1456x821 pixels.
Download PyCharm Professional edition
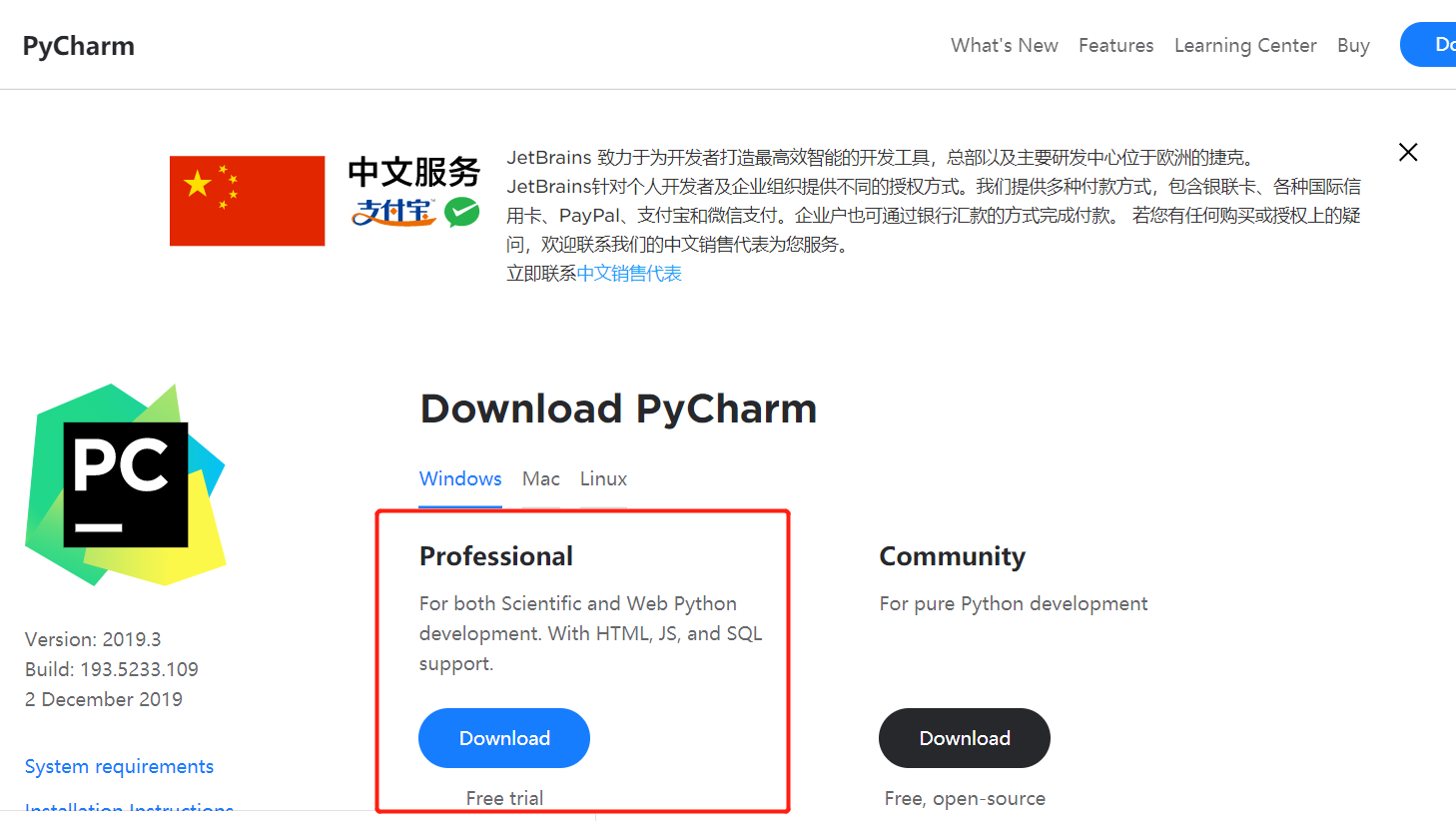point(504,737)
